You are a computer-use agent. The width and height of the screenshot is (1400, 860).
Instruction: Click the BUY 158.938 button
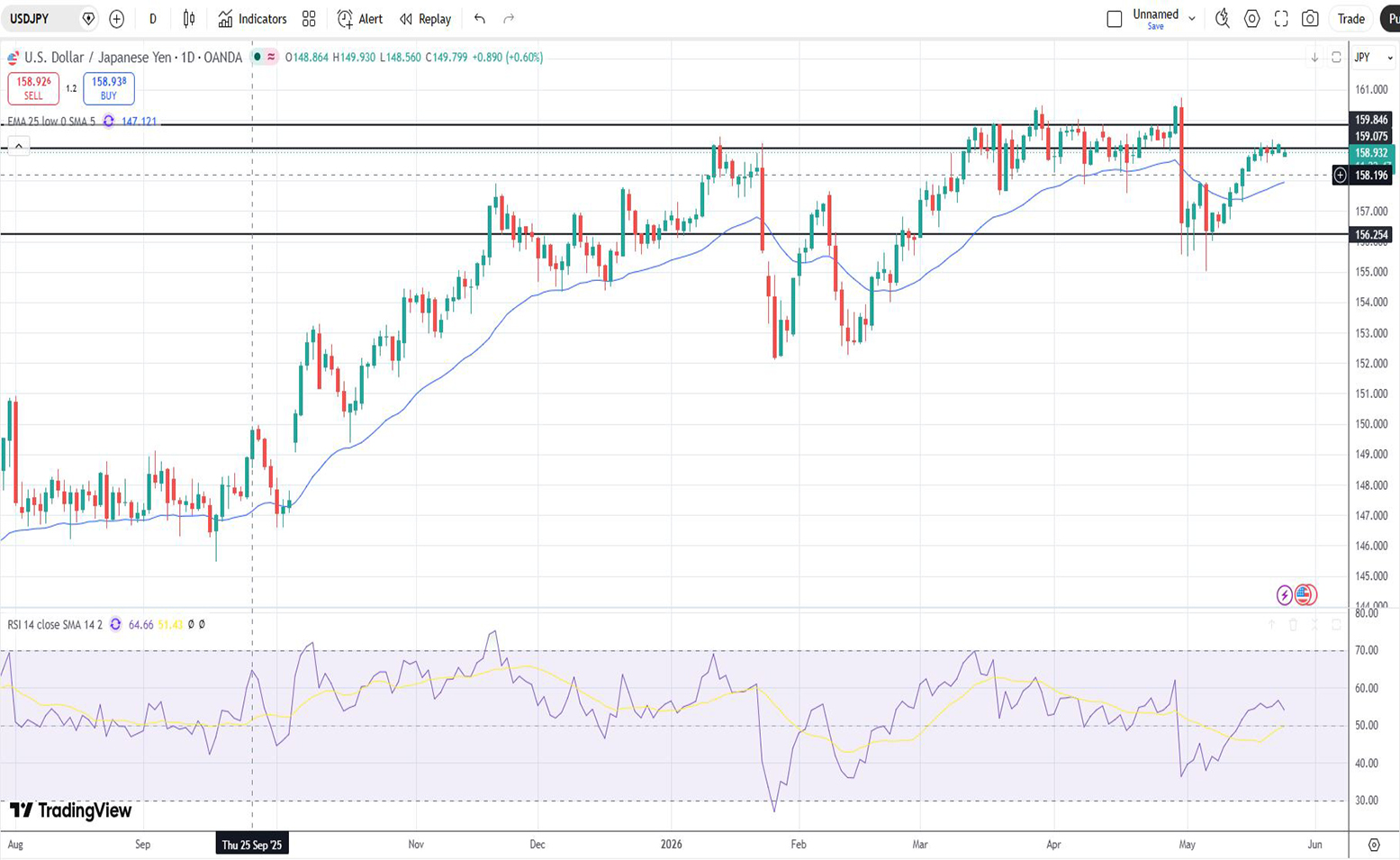109,88
